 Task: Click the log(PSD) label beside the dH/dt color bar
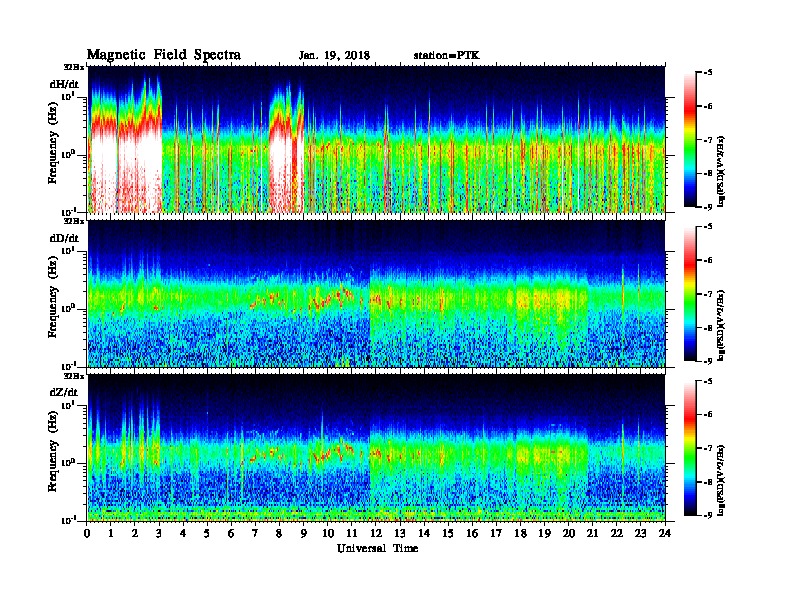722,172
